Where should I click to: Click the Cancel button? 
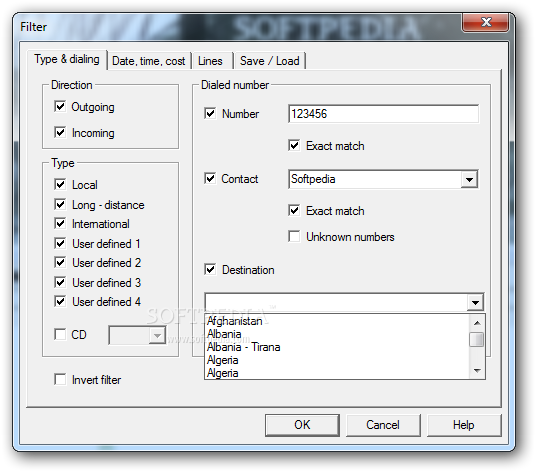point(383,425)
